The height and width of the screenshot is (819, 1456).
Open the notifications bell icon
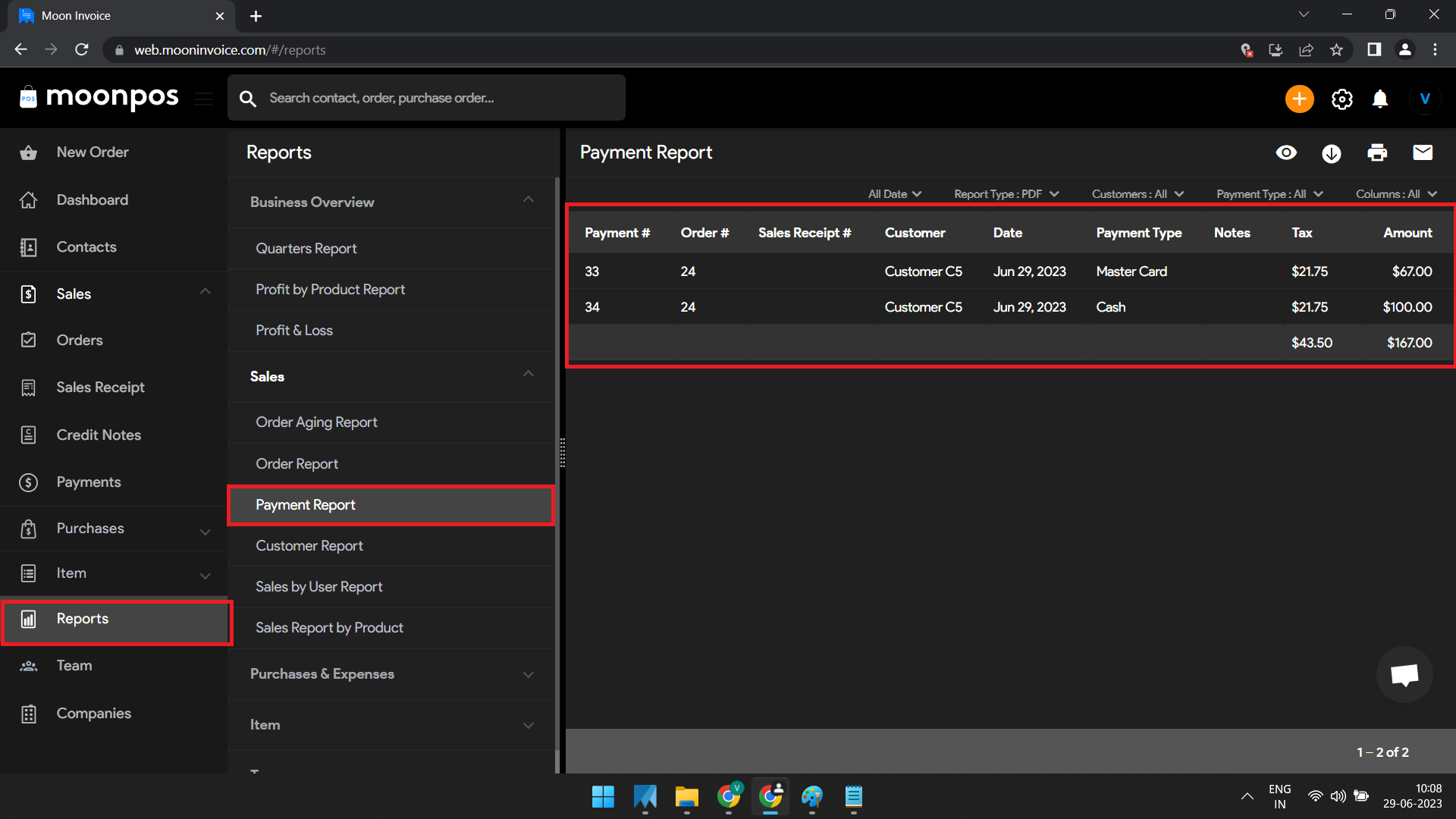coord(1379,99)
